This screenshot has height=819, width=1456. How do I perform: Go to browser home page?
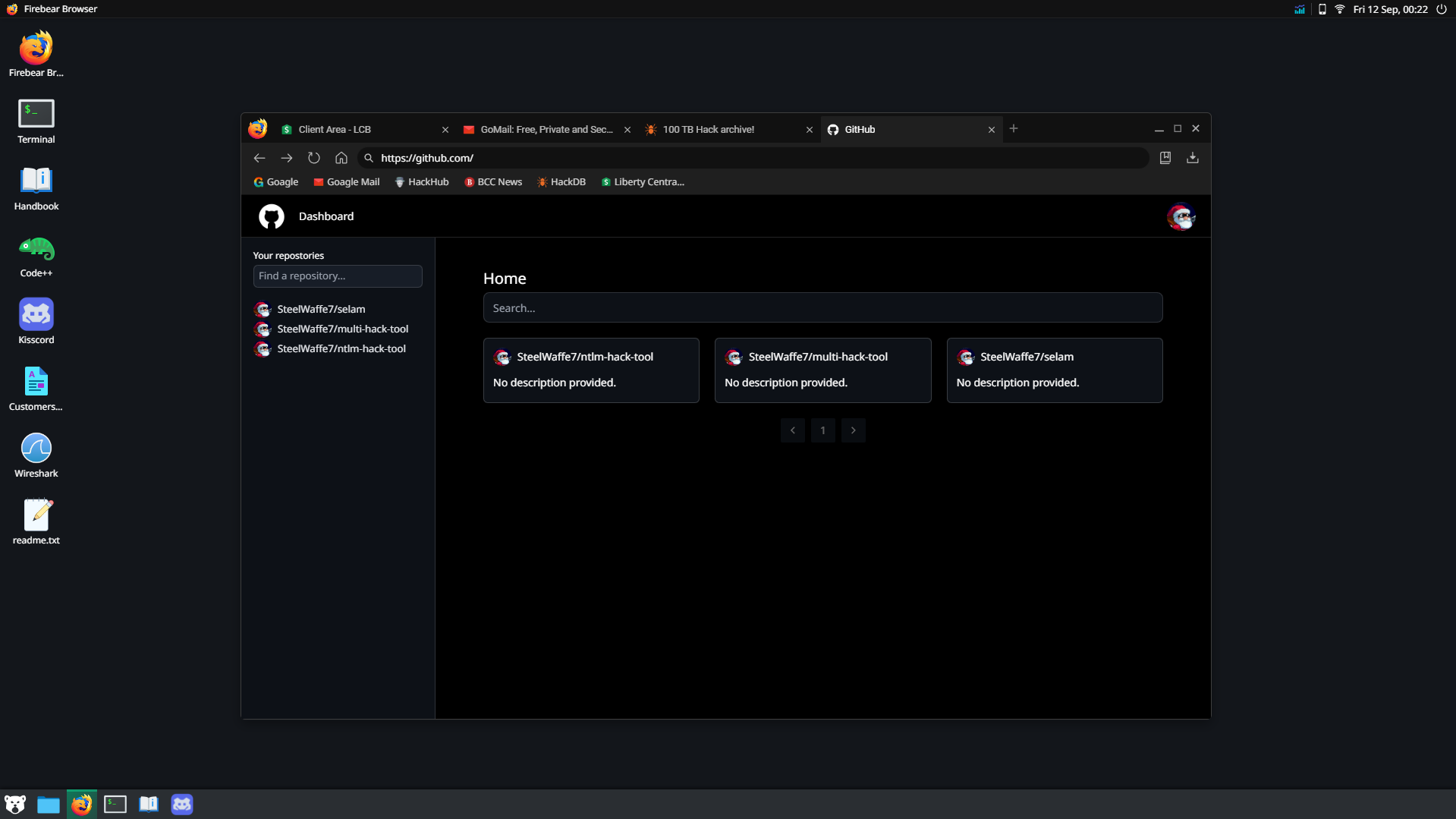pos(341,158)
